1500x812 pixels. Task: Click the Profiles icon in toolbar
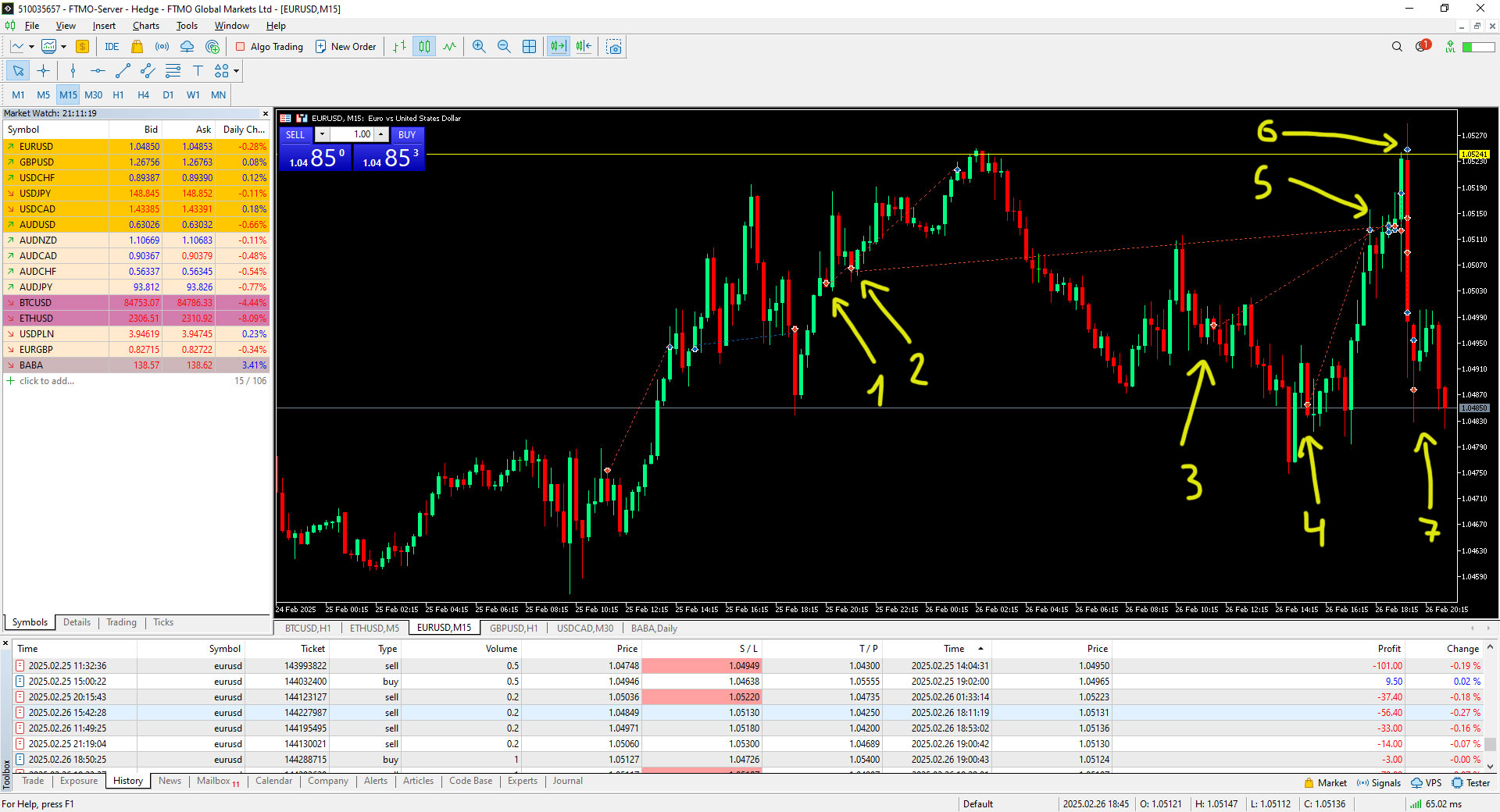click(x=48, y=47)
